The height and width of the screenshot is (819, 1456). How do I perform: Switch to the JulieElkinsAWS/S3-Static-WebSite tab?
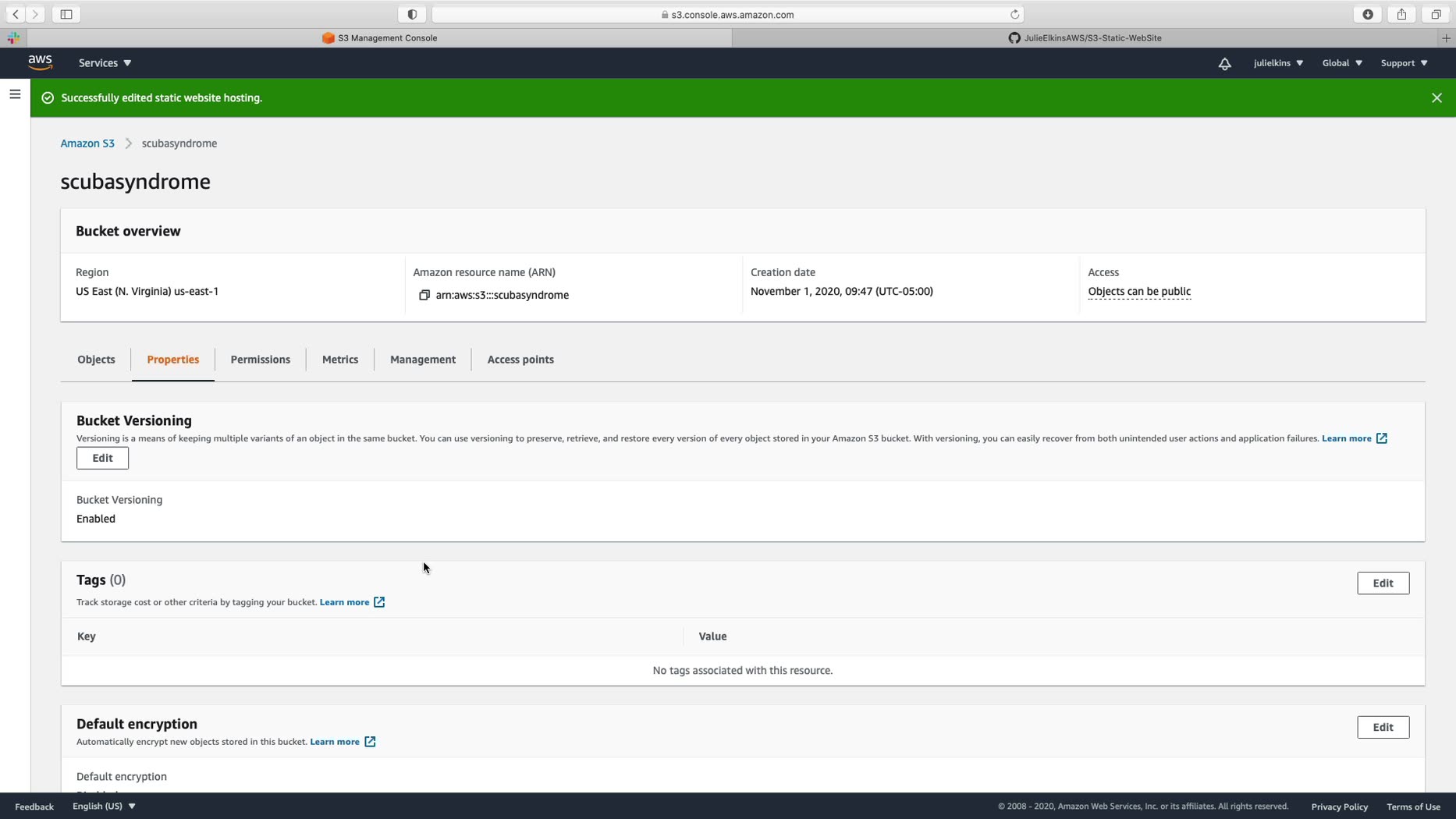[x=1085, y=37]
